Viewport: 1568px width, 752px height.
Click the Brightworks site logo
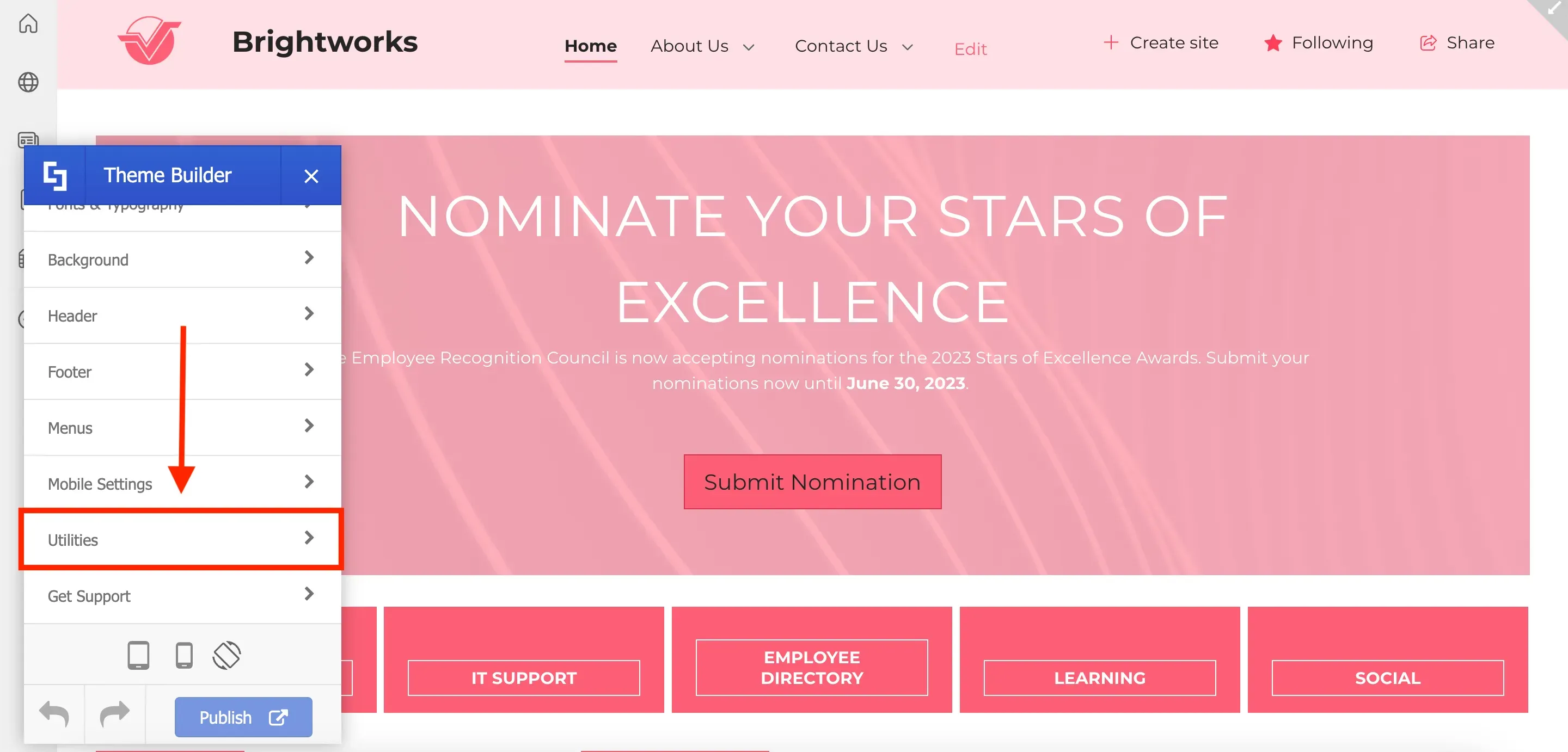[150, 41]
